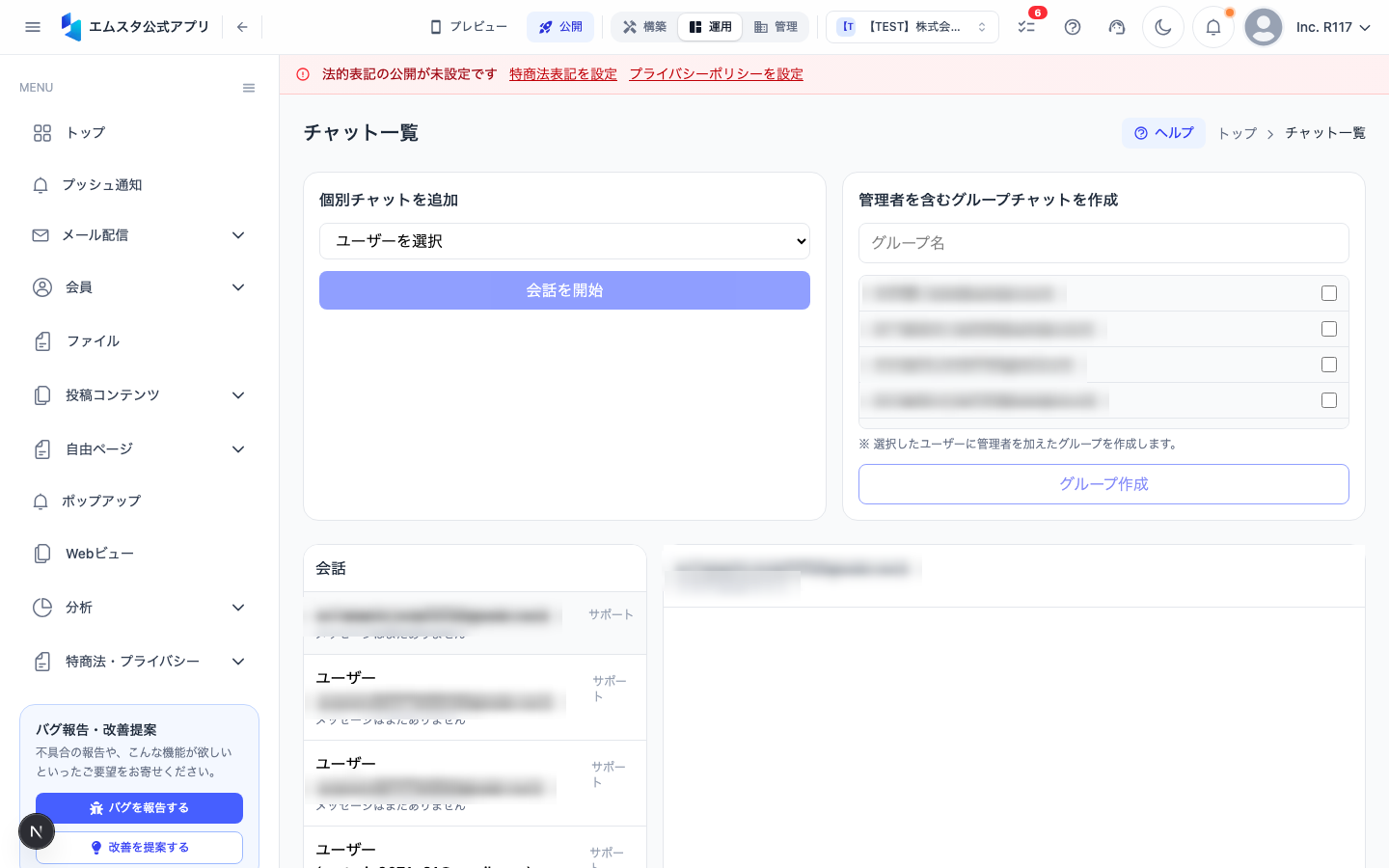
Task: Open プッシュ通知 in the sidebar
Action: click(x=139, y=185)
